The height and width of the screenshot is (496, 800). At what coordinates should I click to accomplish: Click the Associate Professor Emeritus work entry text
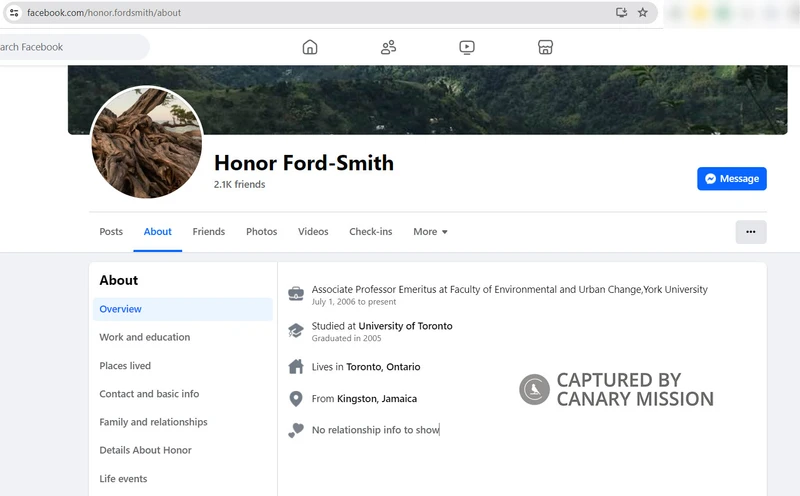(510, 289)
